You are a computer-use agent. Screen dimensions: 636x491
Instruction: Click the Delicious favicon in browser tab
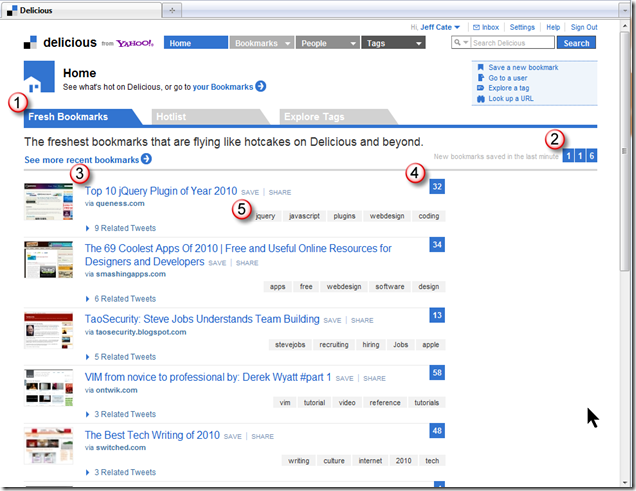[x=12, y=11]
